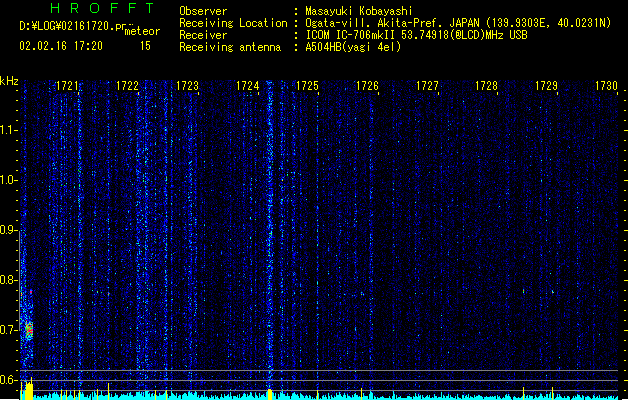Click the green 'meteor' label
This screenshot has height=400, width=629.
pos(142,31)
